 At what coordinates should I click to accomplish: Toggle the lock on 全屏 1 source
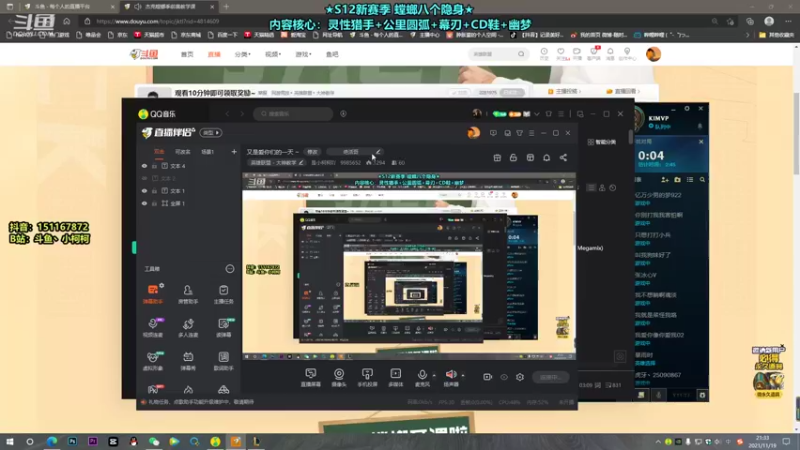click(x=154, y=203)
